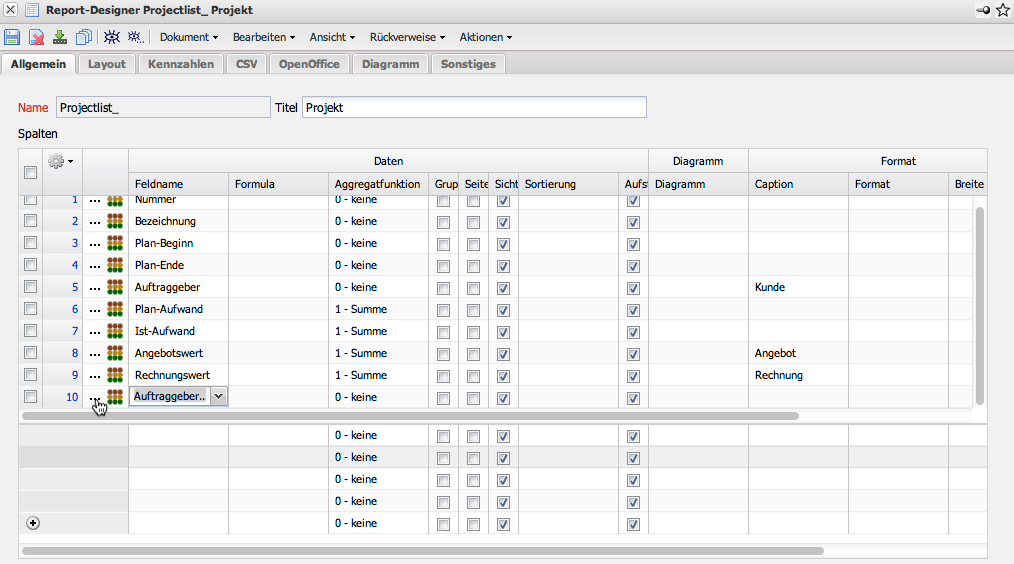The image size is (1014, 564).
Task: Switch to the Kennzahlen tab
Action: (x=180, y=64)
